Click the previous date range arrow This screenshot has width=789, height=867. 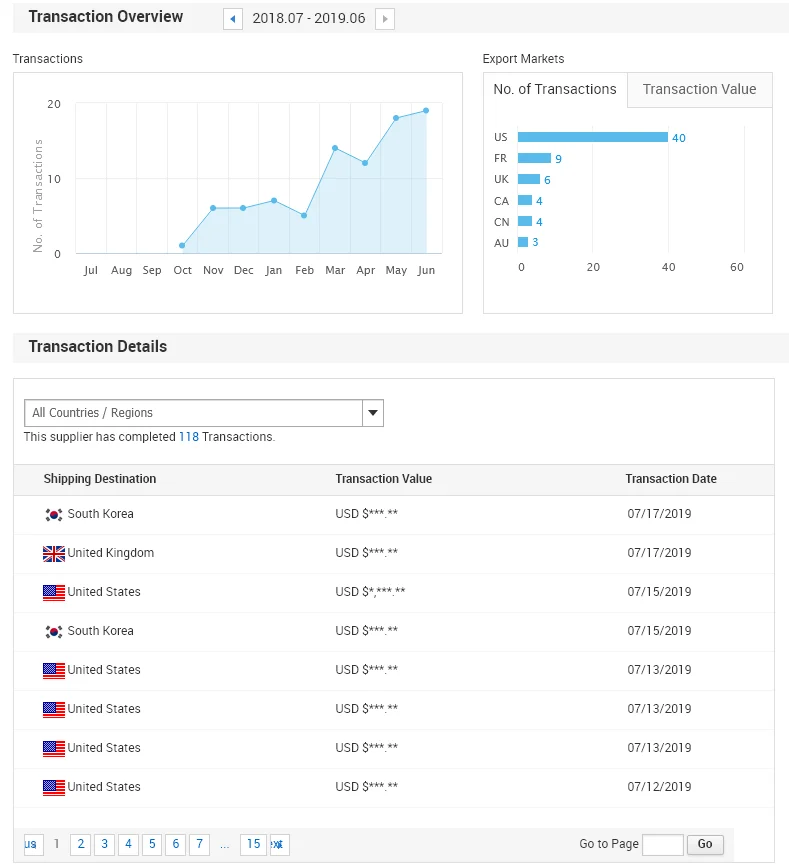coord(233,19)
